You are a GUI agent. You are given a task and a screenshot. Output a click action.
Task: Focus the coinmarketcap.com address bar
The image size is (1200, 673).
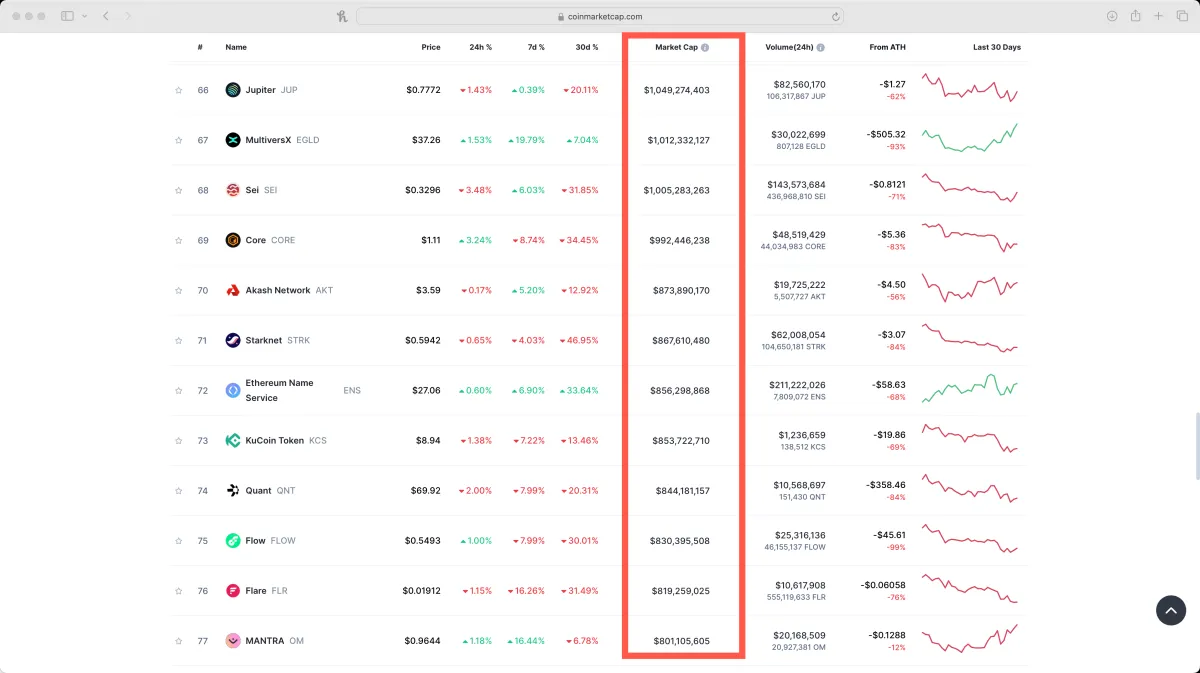pyautogui.click(x=600, y=16)
